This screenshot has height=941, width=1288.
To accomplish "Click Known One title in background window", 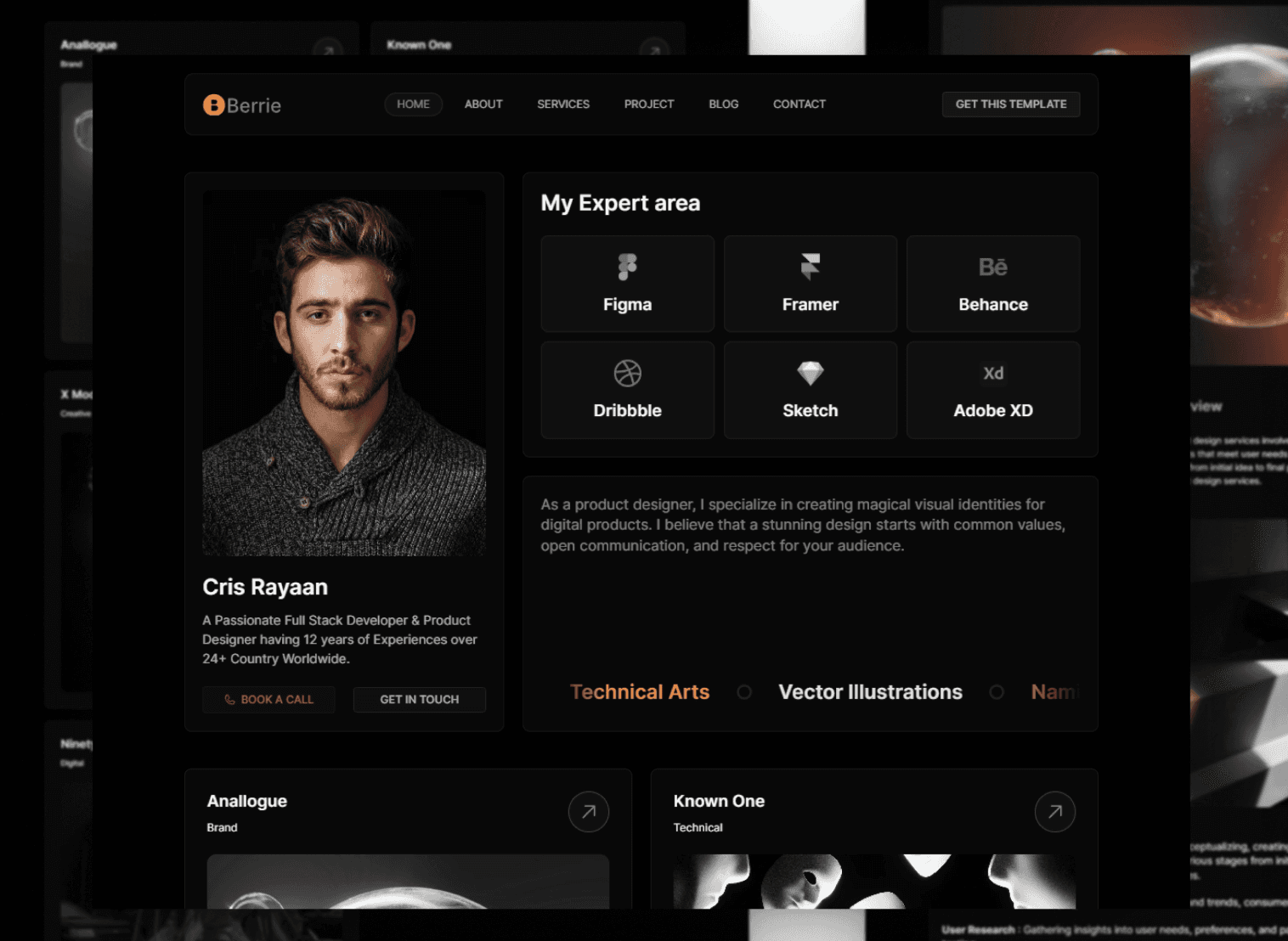I will click(419, 45).
